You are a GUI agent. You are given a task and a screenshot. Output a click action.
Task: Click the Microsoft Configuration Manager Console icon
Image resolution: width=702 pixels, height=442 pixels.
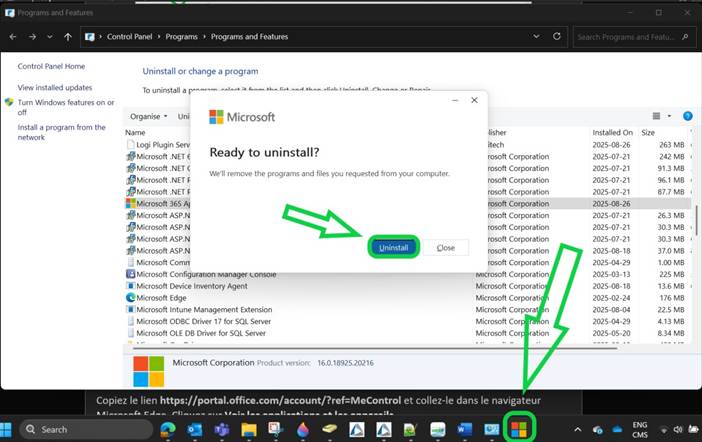(130, 274)
